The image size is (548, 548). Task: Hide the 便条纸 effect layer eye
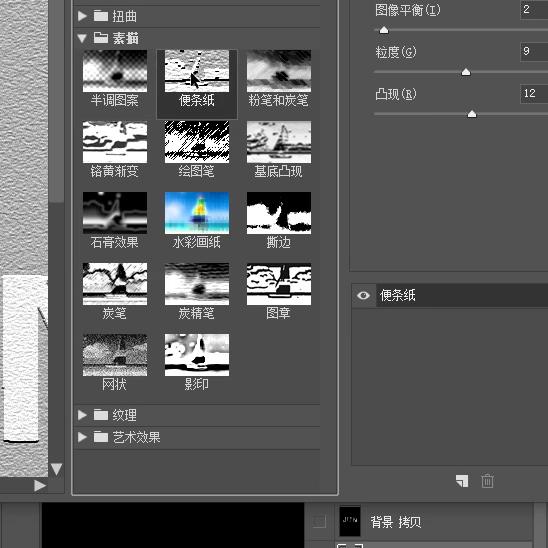point(363,295)
